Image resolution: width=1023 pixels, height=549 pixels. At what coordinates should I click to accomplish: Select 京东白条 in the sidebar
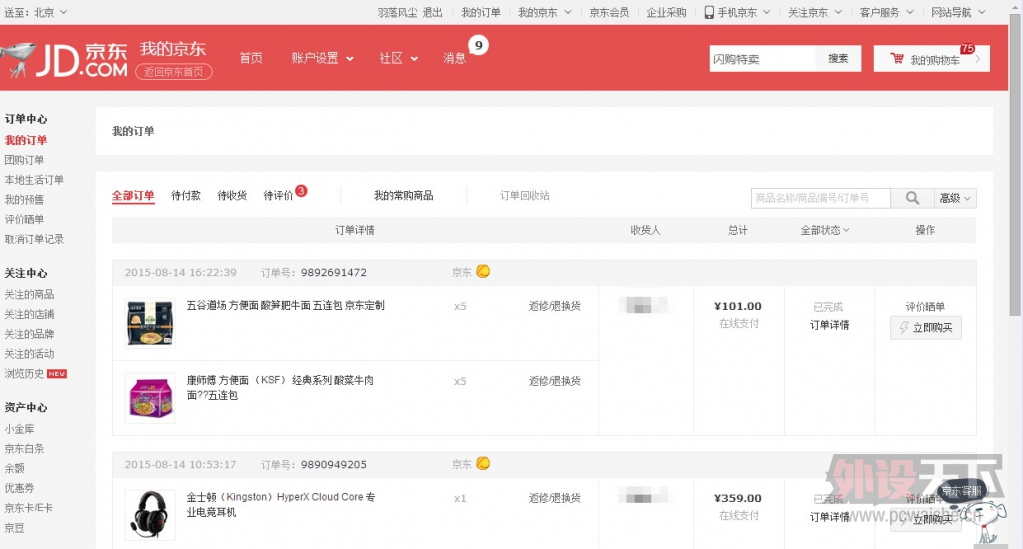click(x=24, y=448)
